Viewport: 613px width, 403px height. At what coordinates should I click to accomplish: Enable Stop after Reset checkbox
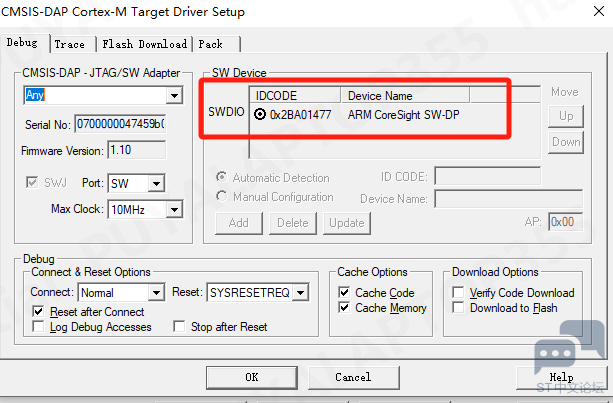tap(179, 326)
